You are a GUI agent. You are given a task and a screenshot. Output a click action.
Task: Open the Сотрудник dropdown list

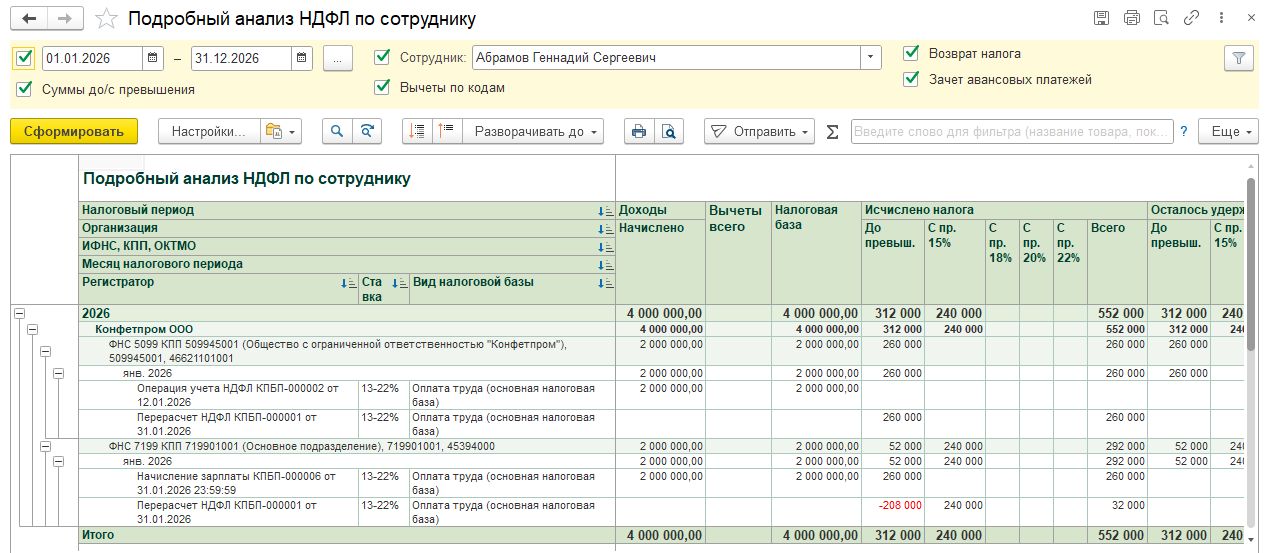(871, 58)
